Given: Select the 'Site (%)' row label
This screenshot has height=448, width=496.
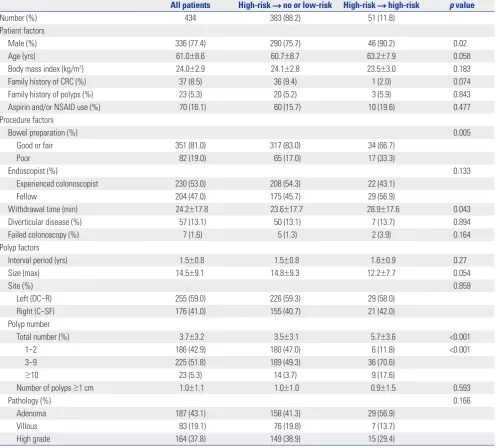Looking at the screenshot, I should [20, 286].
